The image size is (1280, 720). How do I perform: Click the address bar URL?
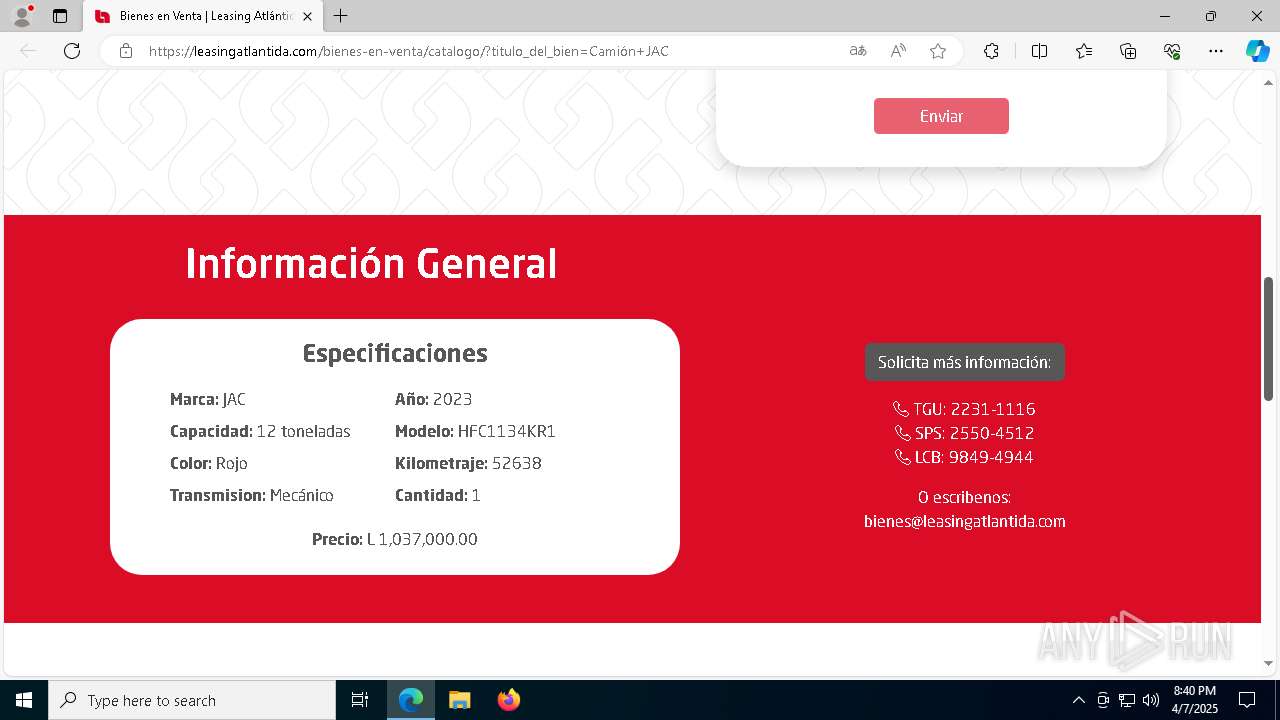pos(409,51)
